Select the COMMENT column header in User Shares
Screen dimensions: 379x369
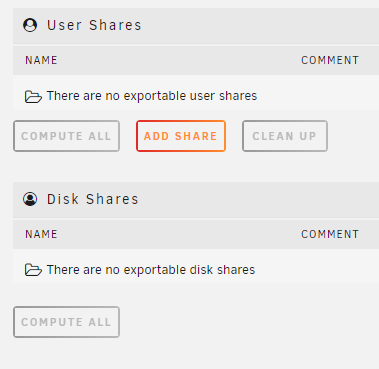pyautogui.click(x=330, y=60)
